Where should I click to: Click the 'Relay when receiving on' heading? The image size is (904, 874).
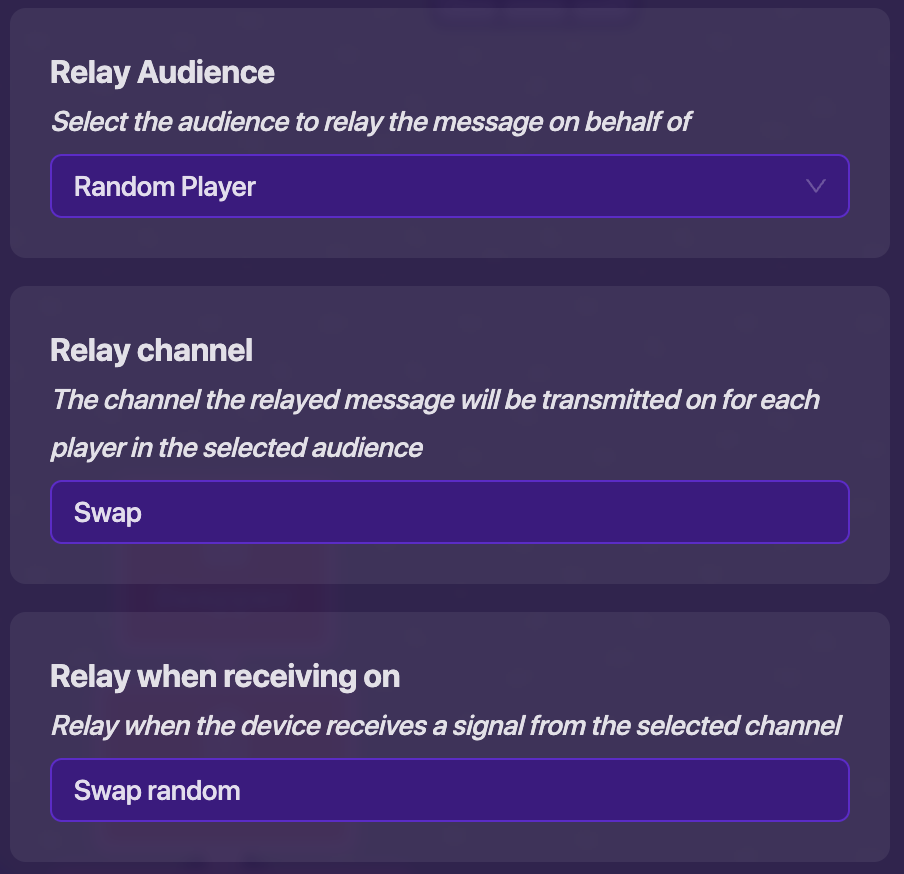point(225,677)
